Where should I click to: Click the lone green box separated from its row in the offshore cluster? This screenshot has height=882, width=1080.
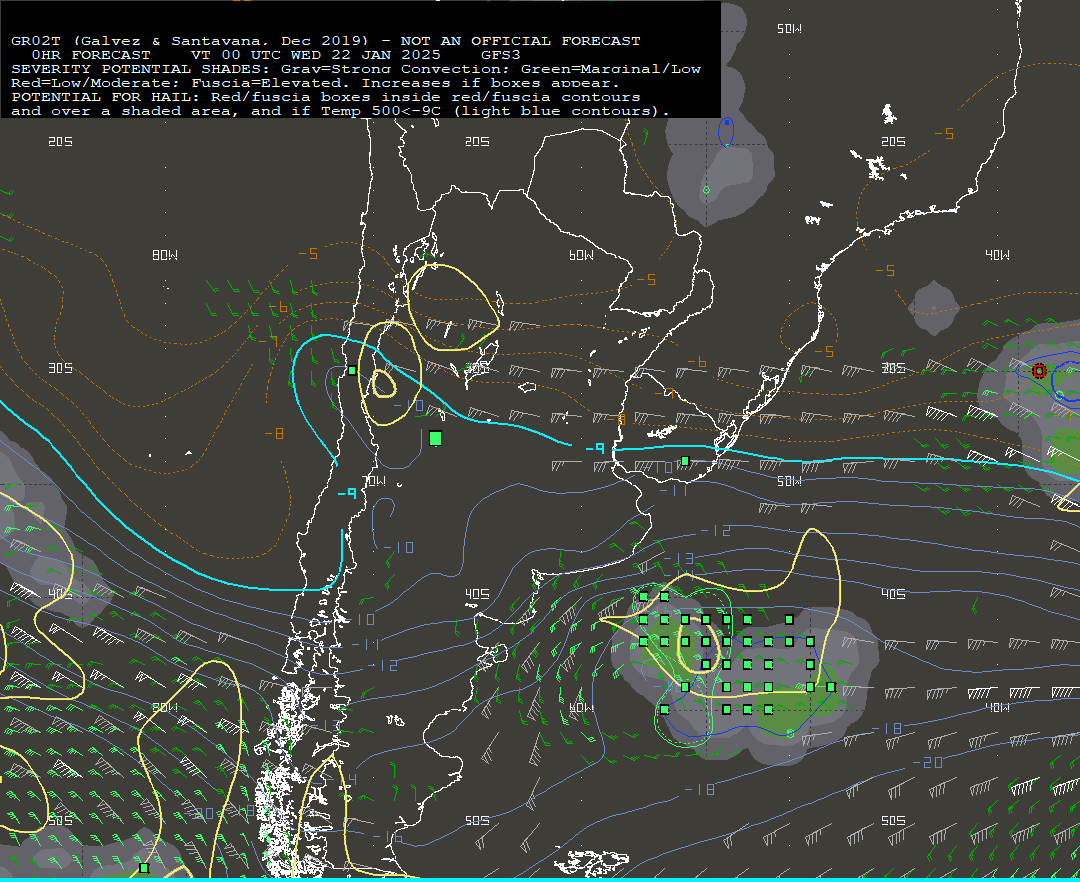[789, 619]
